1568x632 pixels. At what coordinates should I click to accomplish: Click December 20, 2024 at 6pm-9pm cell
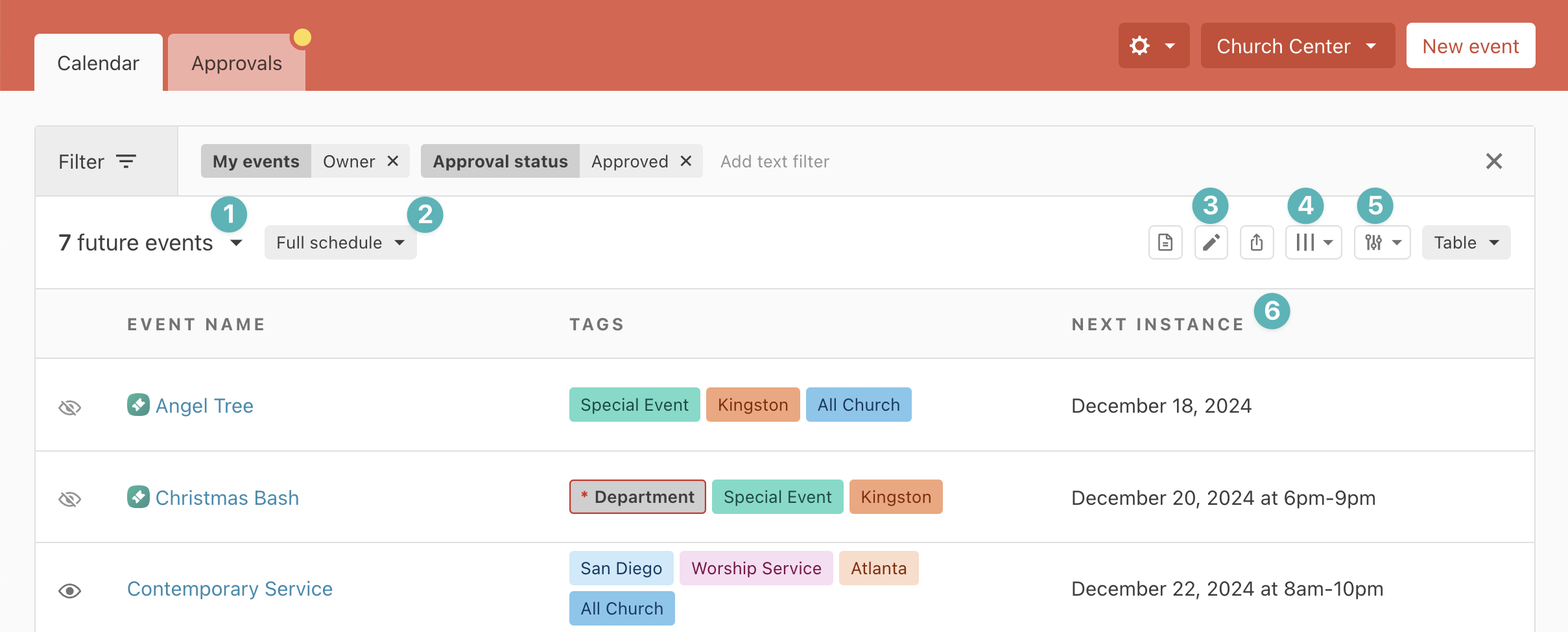click(1223, 498)
